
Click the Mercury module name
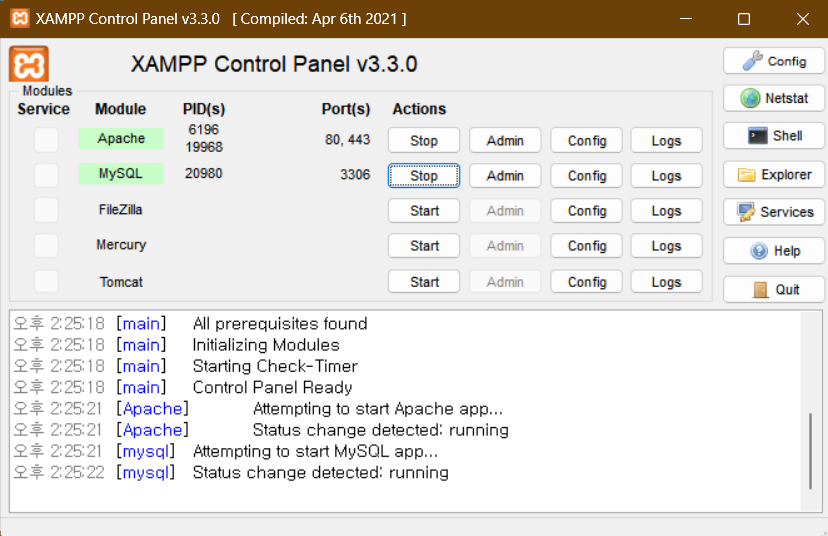click(x=121, y=245)
